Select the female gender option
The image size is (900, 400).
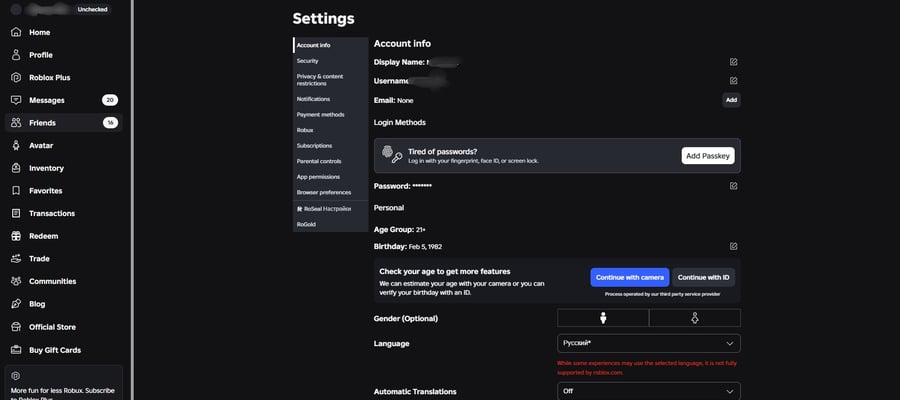coord(695,318)
